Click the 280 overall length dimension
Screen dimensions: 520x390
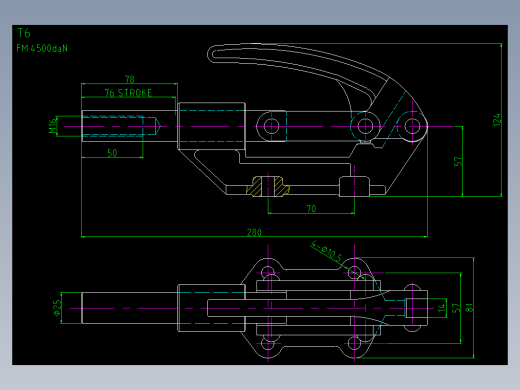254,232
